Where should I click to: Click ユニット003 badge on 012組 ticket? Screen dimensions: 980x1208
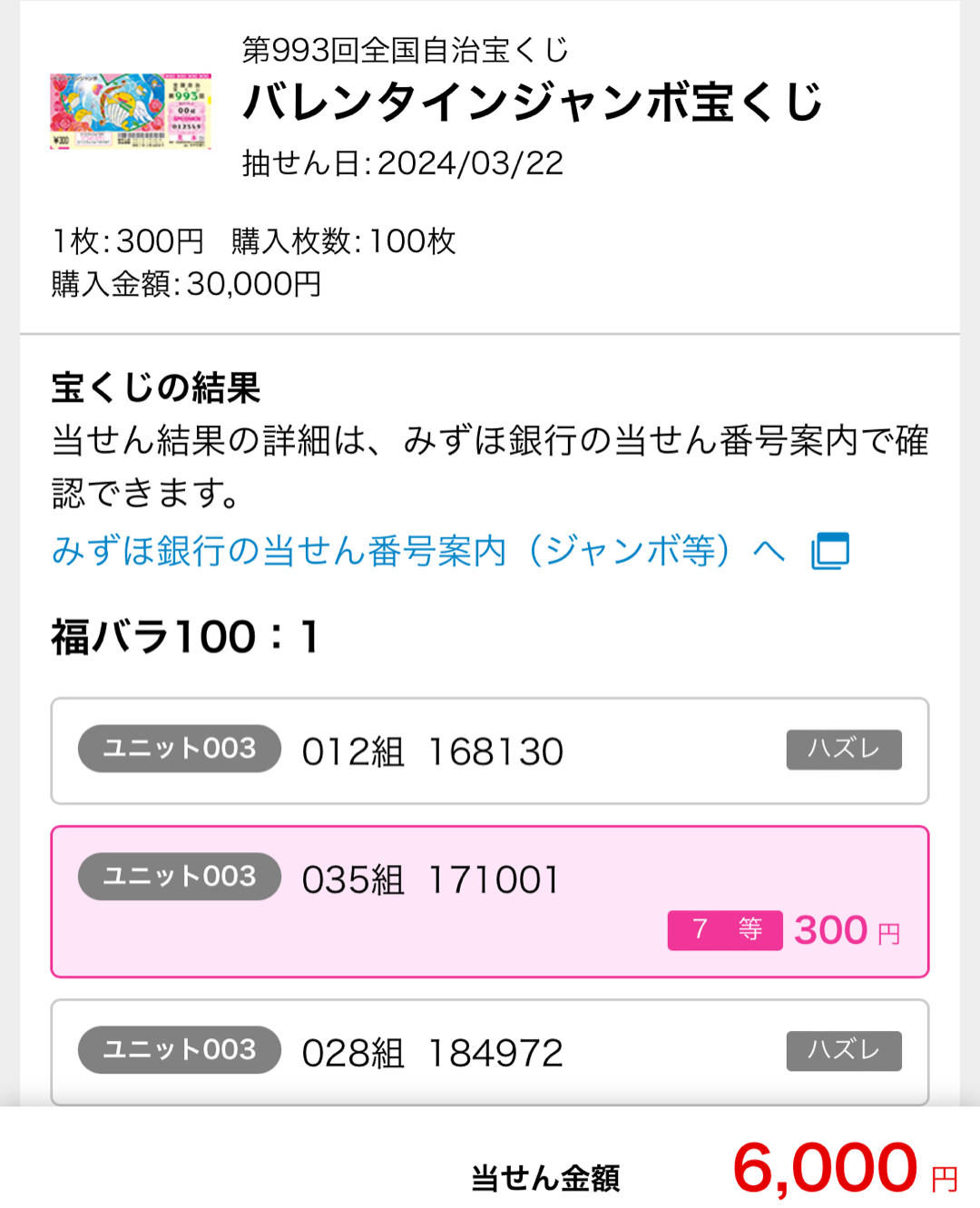pyautogui.click(x=180, y=749)
